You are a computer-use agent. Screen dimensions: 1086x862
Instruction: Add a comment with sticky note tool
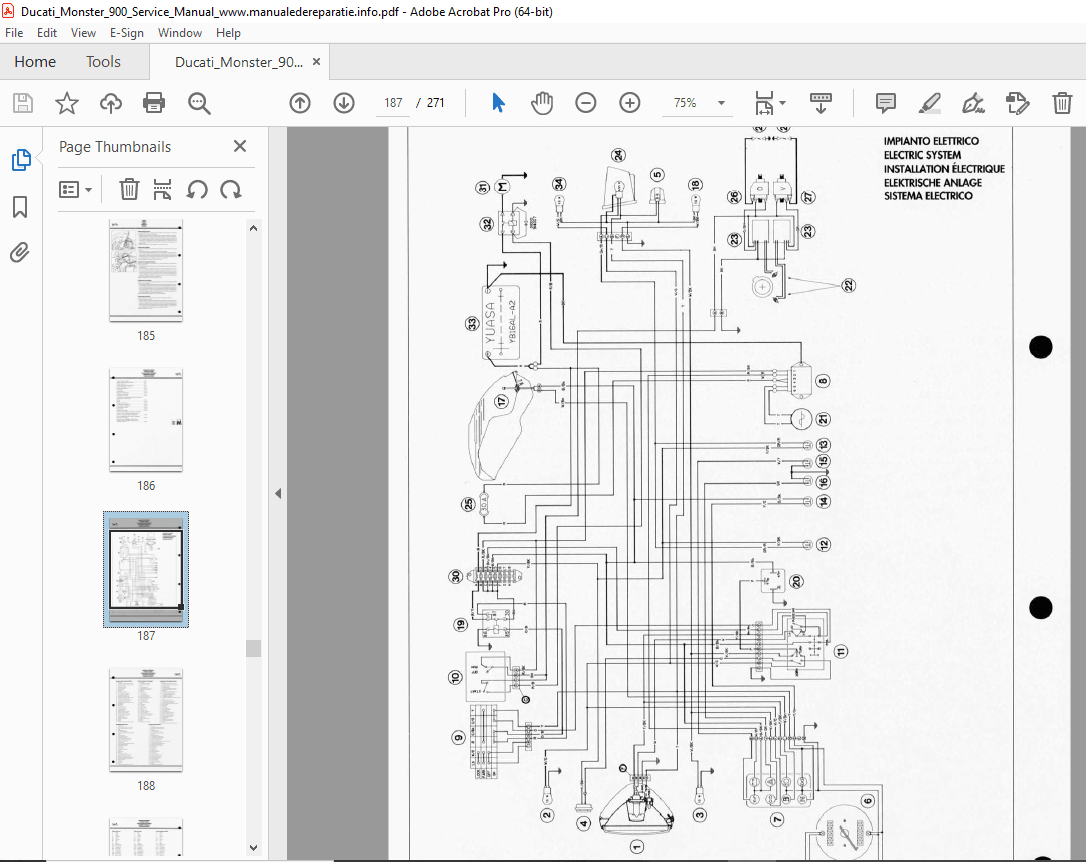point(885,103)
